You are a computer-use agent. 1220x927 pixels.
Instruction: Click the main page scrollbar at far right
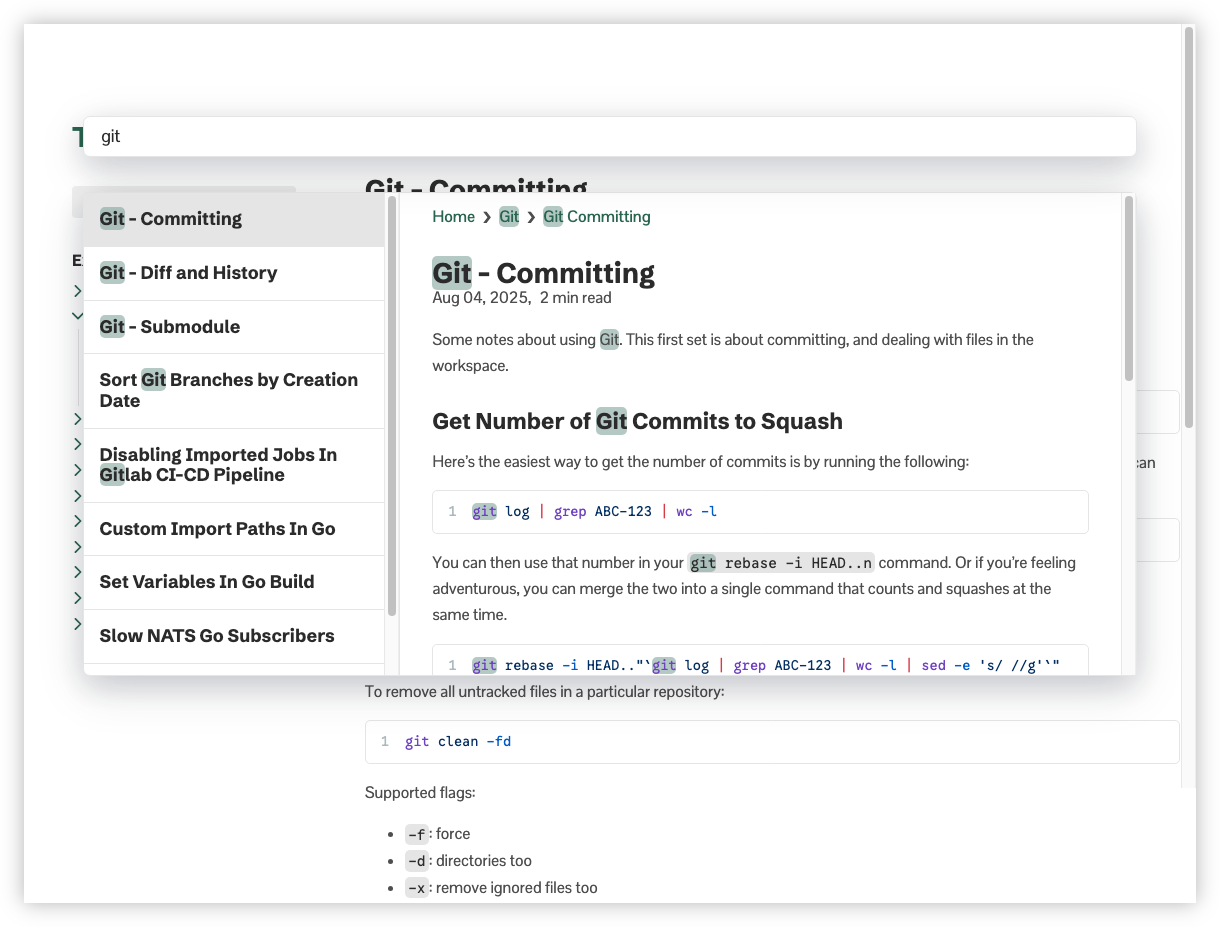(x=1189, y=227)
